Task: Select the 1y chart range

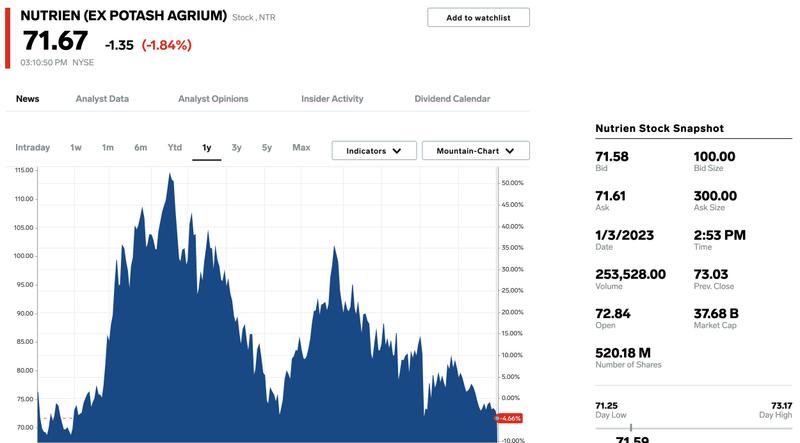Action: [x=207, y=147]
